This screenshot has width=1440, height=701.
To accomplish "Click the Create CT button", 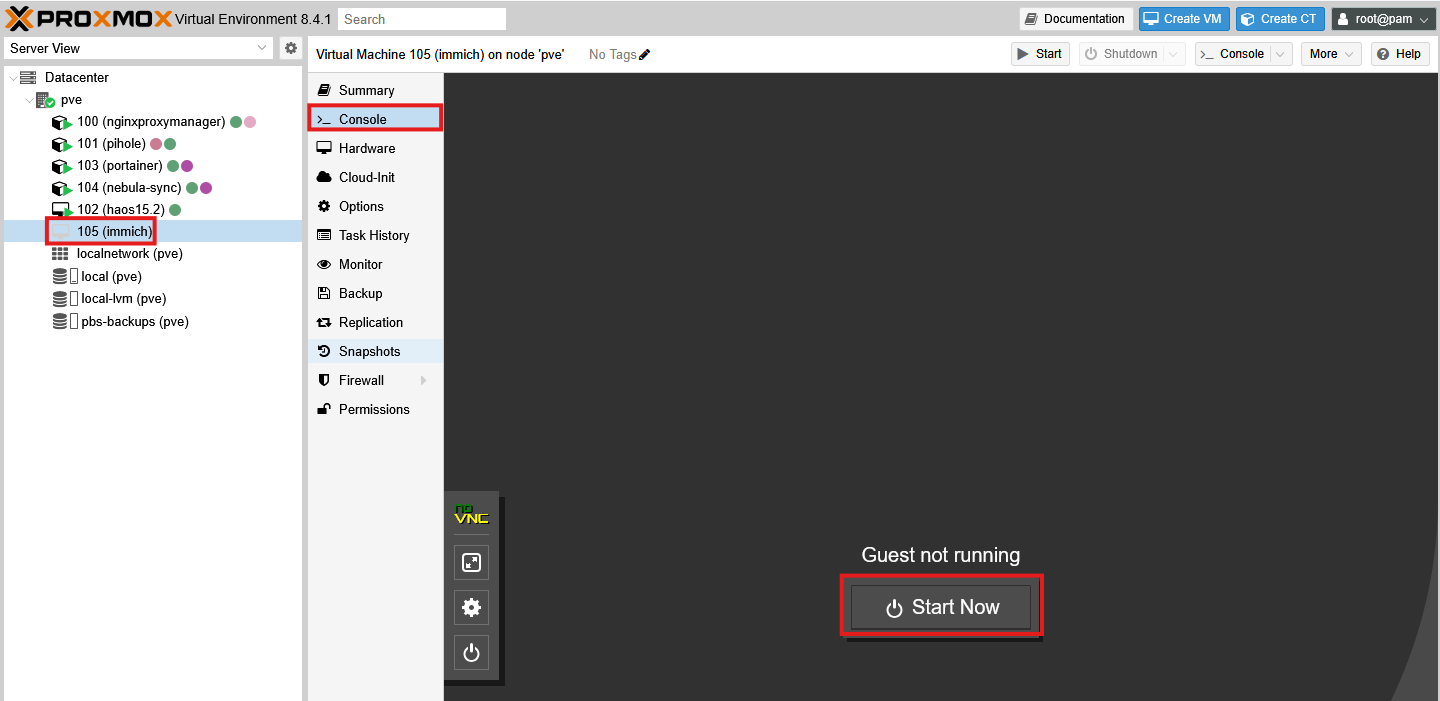I will coord(1280,18).
